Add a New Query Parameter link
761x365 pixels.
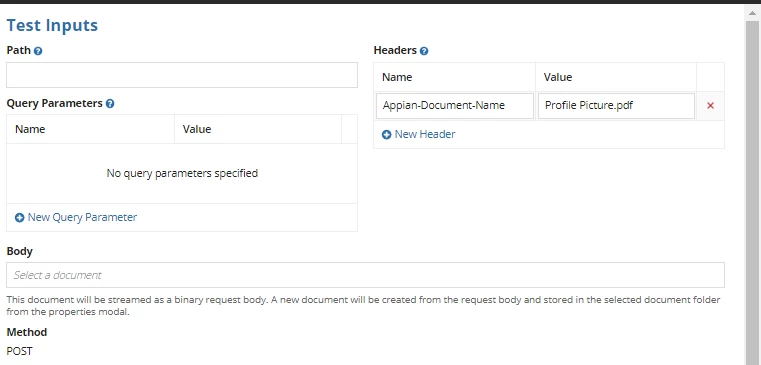point(82,217)
